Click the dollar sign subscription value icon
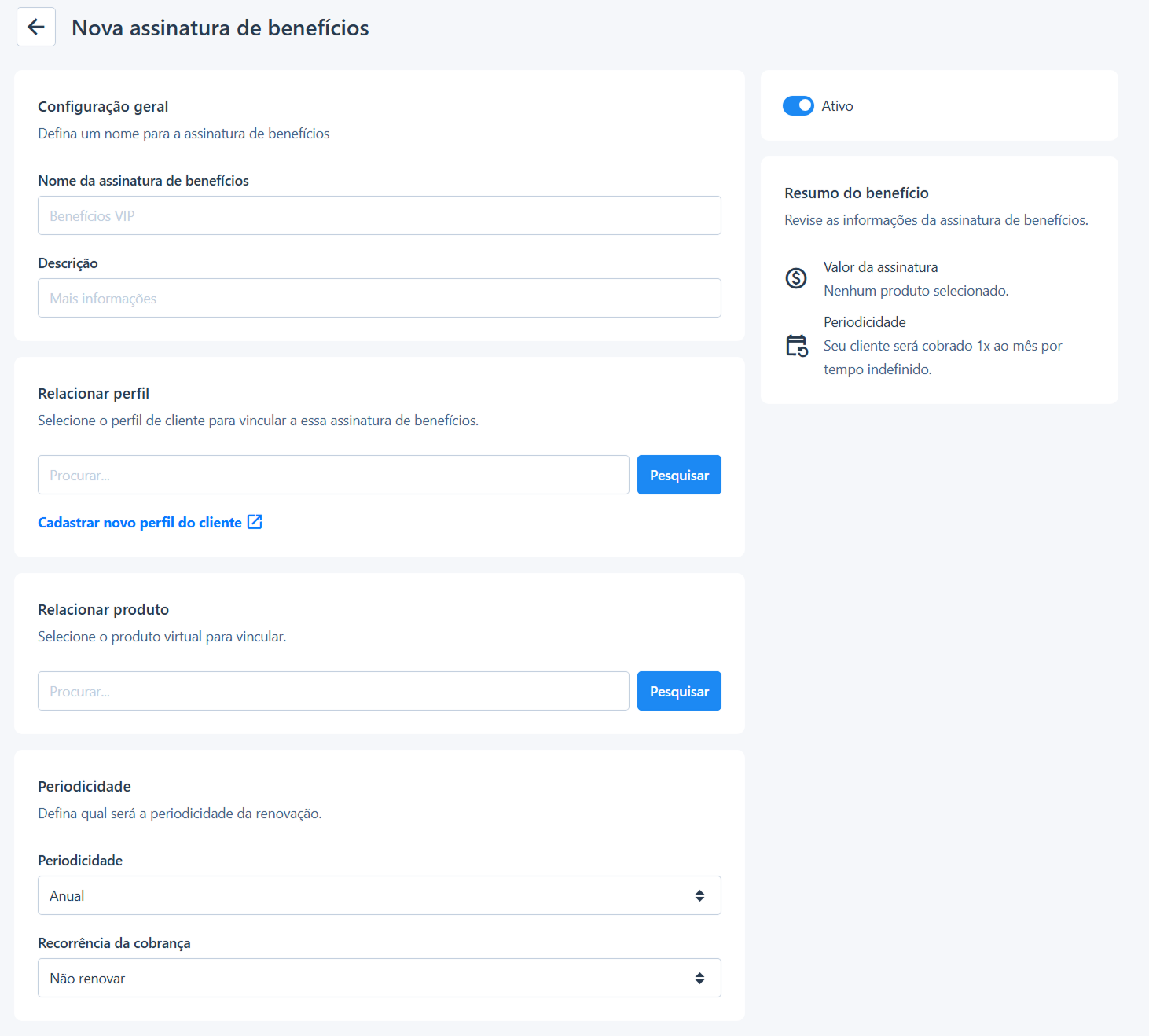Image resolution: width=1149 pixels, height=1036 pixels. tap(796, 278)
